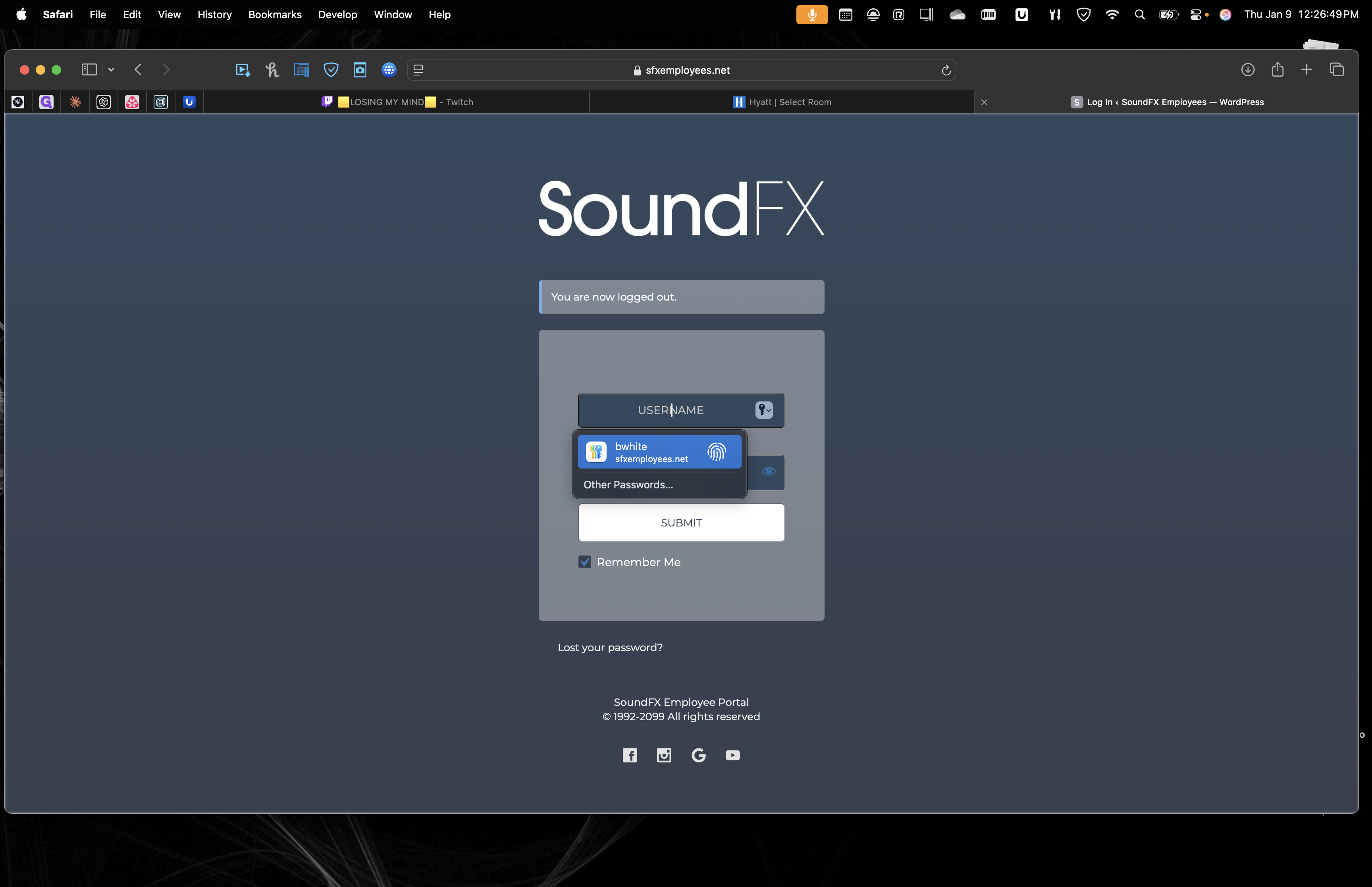Open the Develop menu
Screen dimensions: 1372x887
tap(337, 14)
